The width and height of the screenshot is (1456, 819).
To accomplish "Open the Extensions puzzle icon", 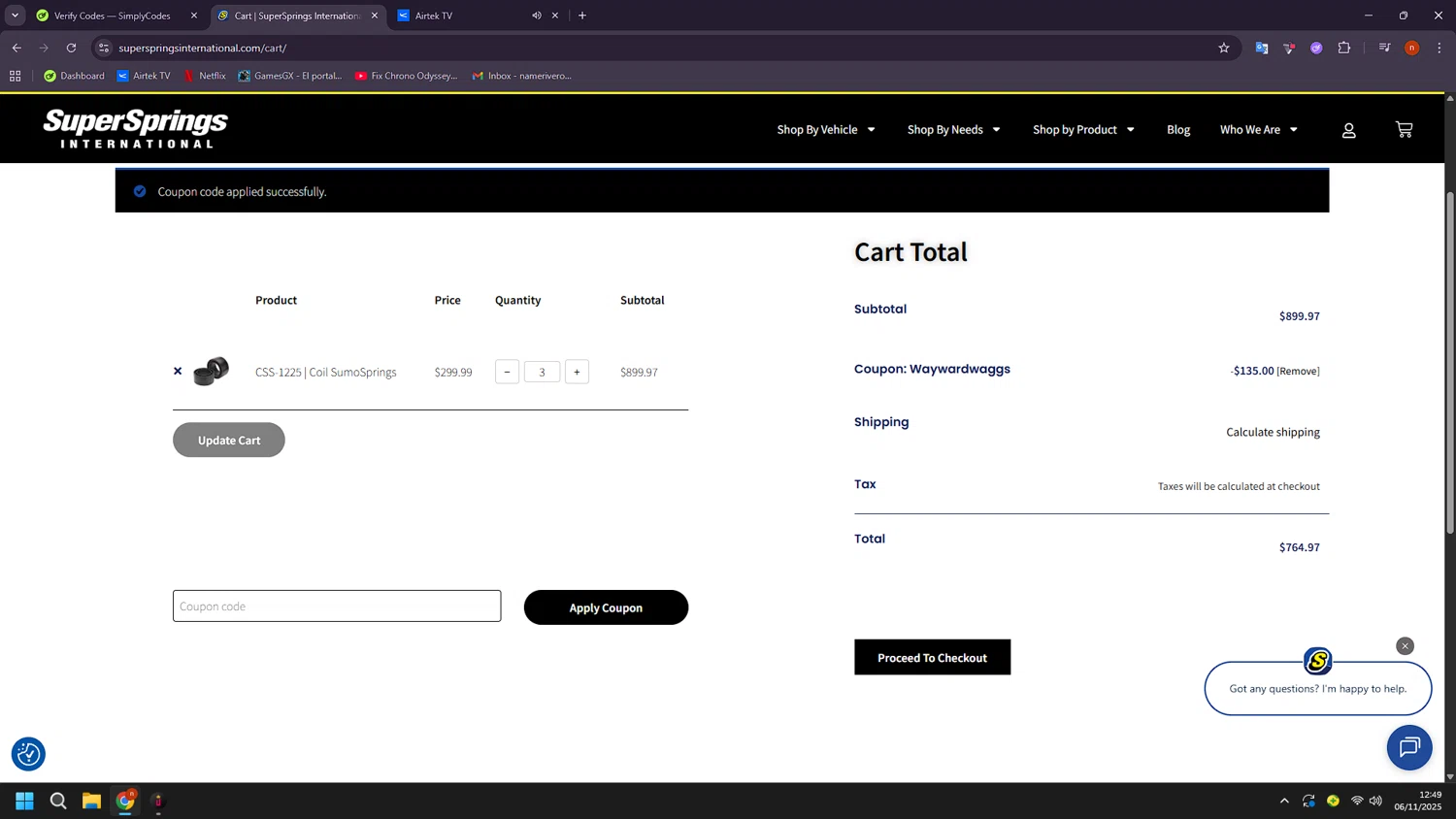I will (1344, 48).
